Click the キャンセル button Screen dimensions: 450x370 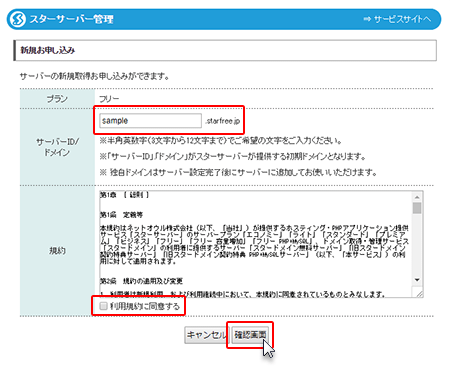click(206, 335)
